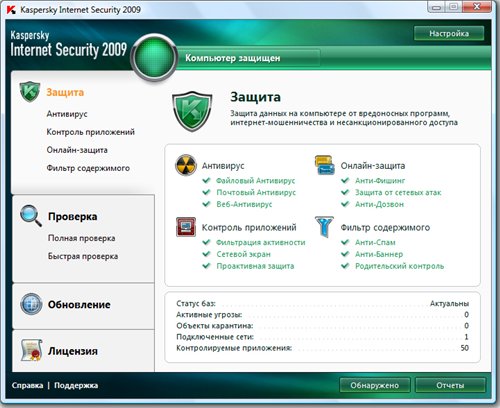Click the green shield icon beside Защита sidebar
Viewport: 500px width, 408px height.
(x=30, y=91)
